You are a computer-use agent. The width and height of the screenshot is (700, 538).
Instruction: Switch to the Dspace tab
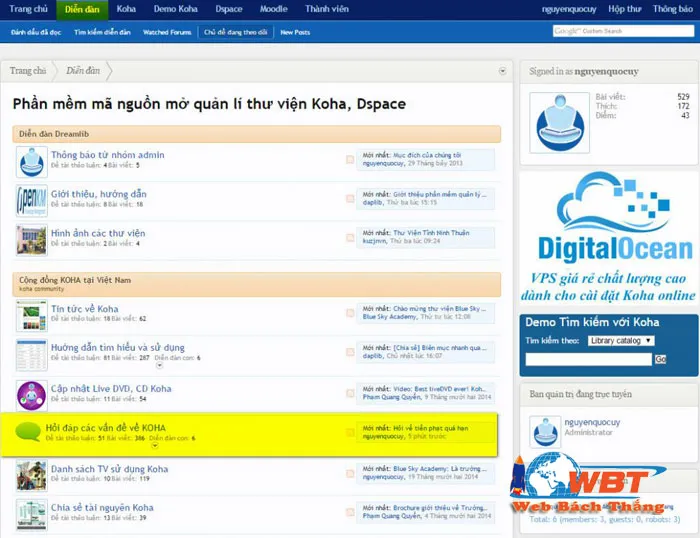[228, 8]
